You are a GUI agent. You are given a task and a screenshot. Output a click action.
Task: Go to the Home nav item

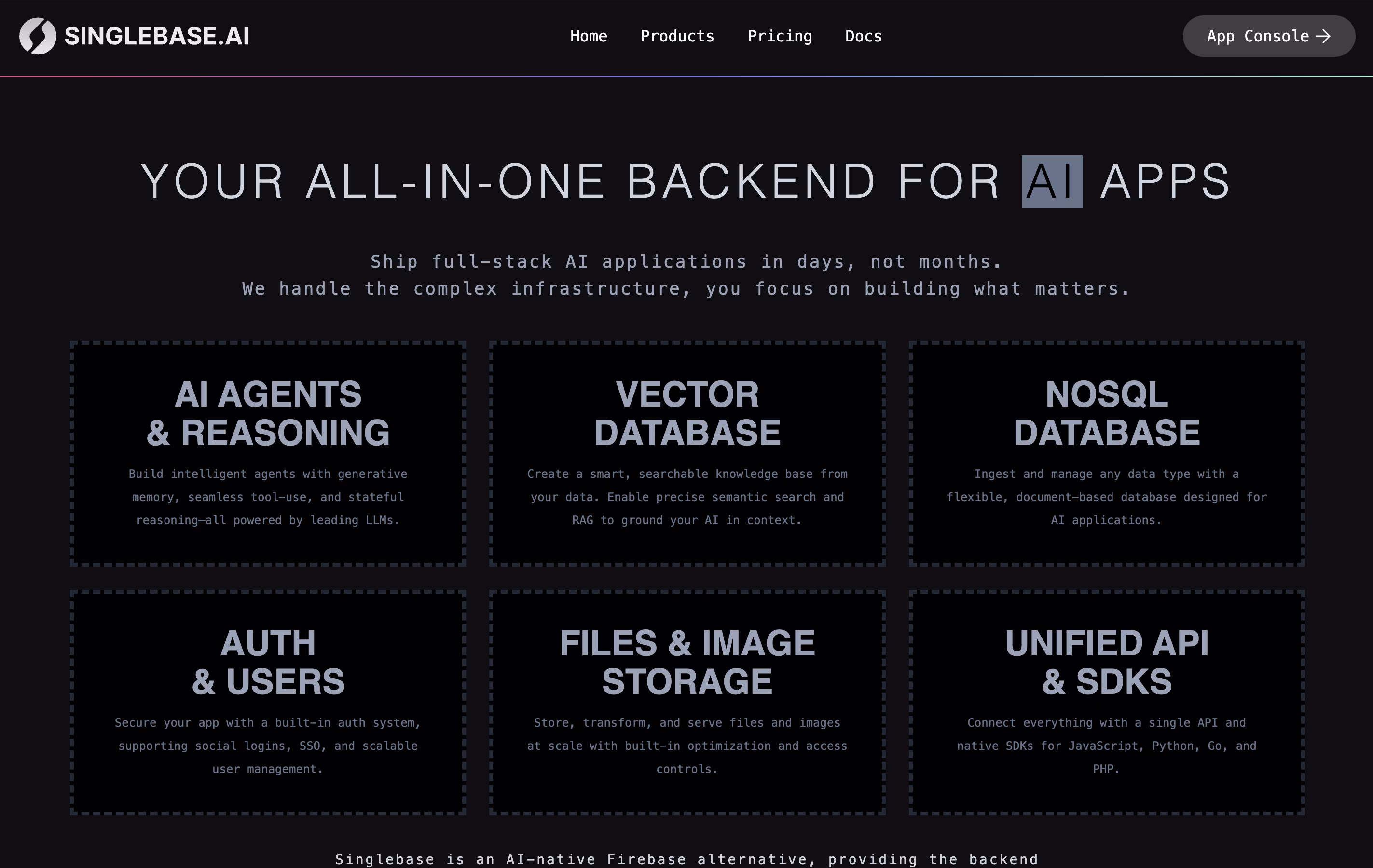(589, 36)
